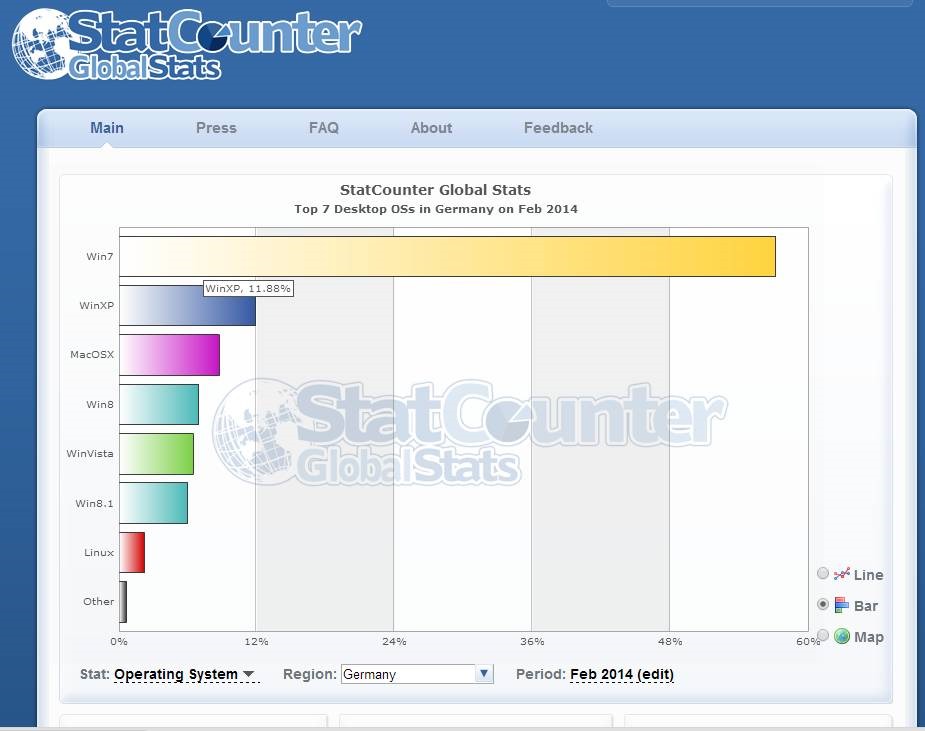Click the WinVista axis label
The width and height of the screenshot is (925, 731).
90,454
